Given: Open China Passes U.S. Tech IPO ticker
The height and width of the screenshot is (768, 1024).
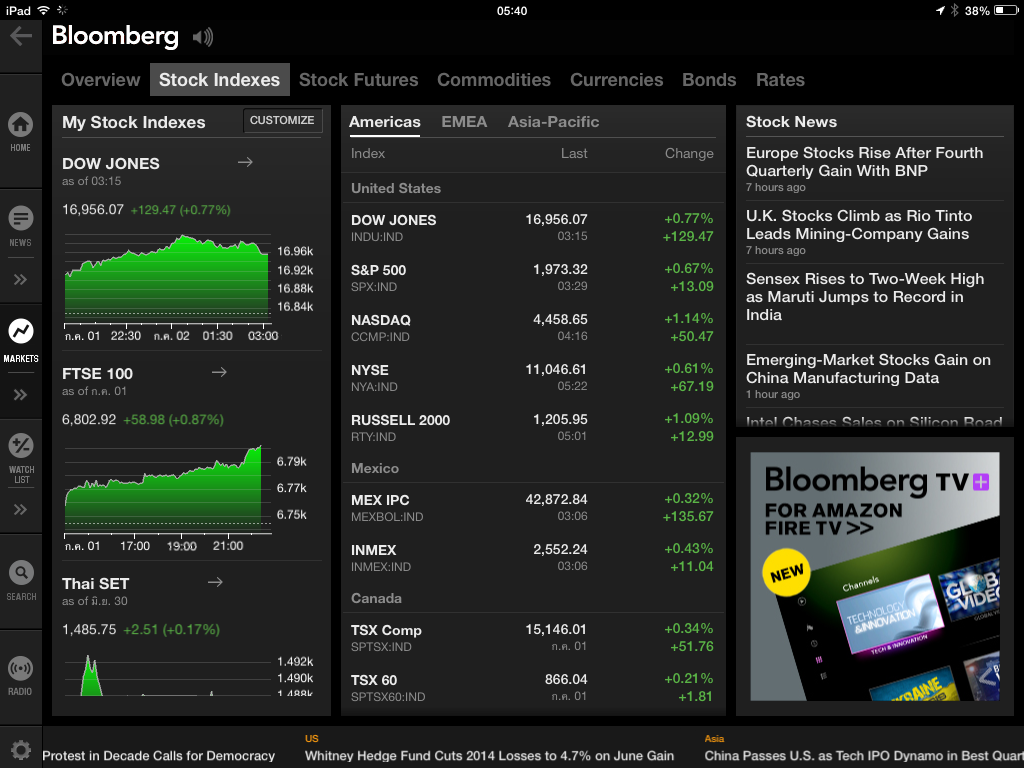Looking at the screenshot, I should pos(863,756).
